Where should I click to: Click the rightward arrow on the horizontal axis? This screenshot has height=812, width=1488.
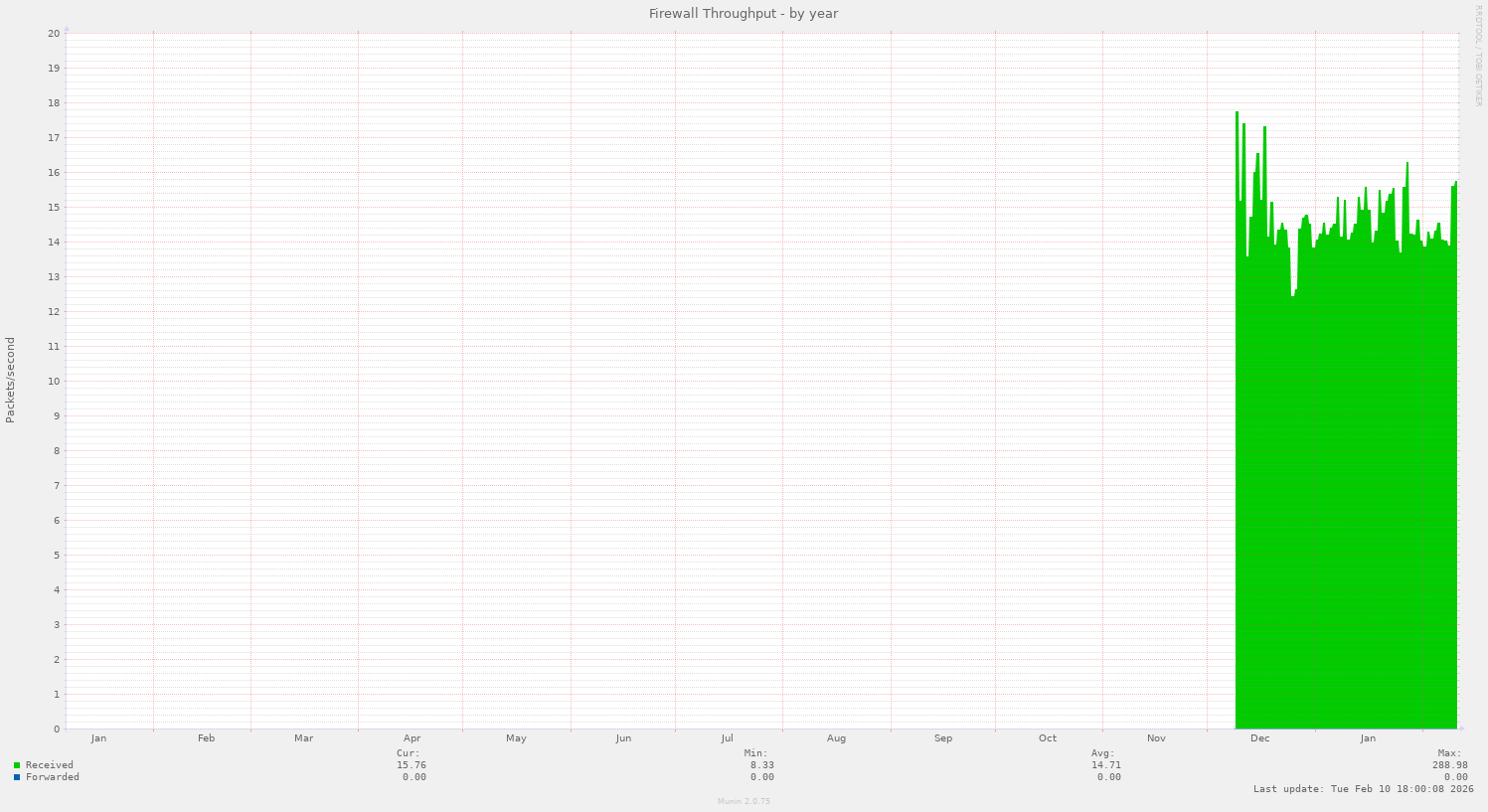click(1460, 728)
